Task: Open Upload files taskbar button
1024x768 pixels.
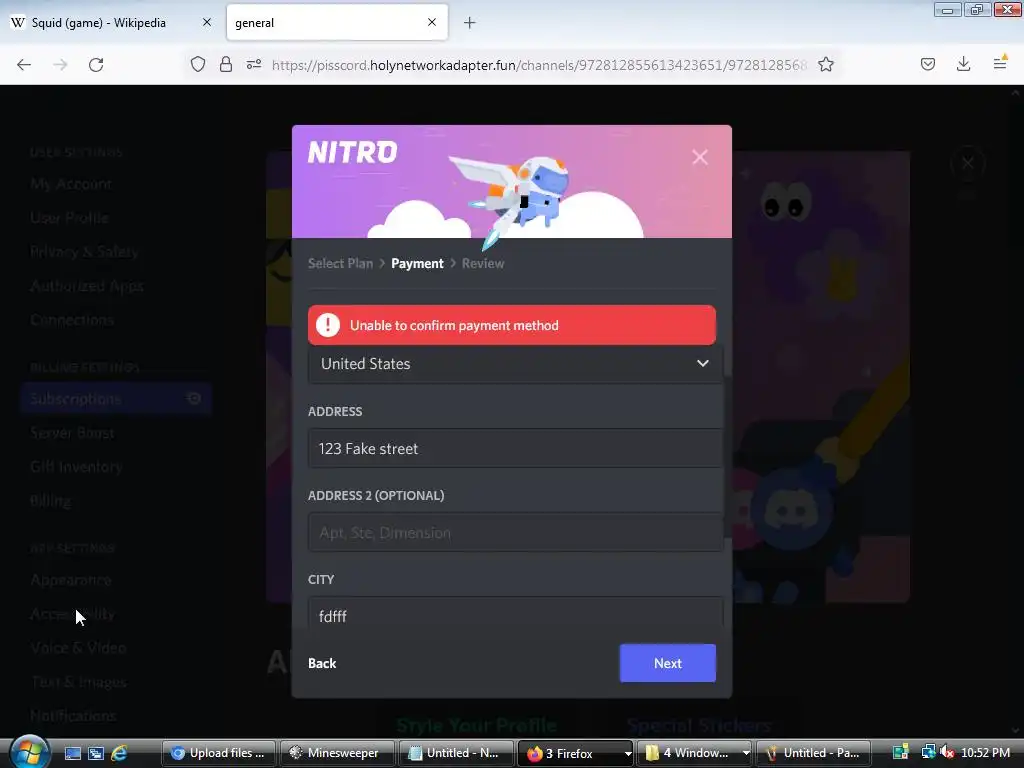Action: pyautogui.click(x=219, y=753)
